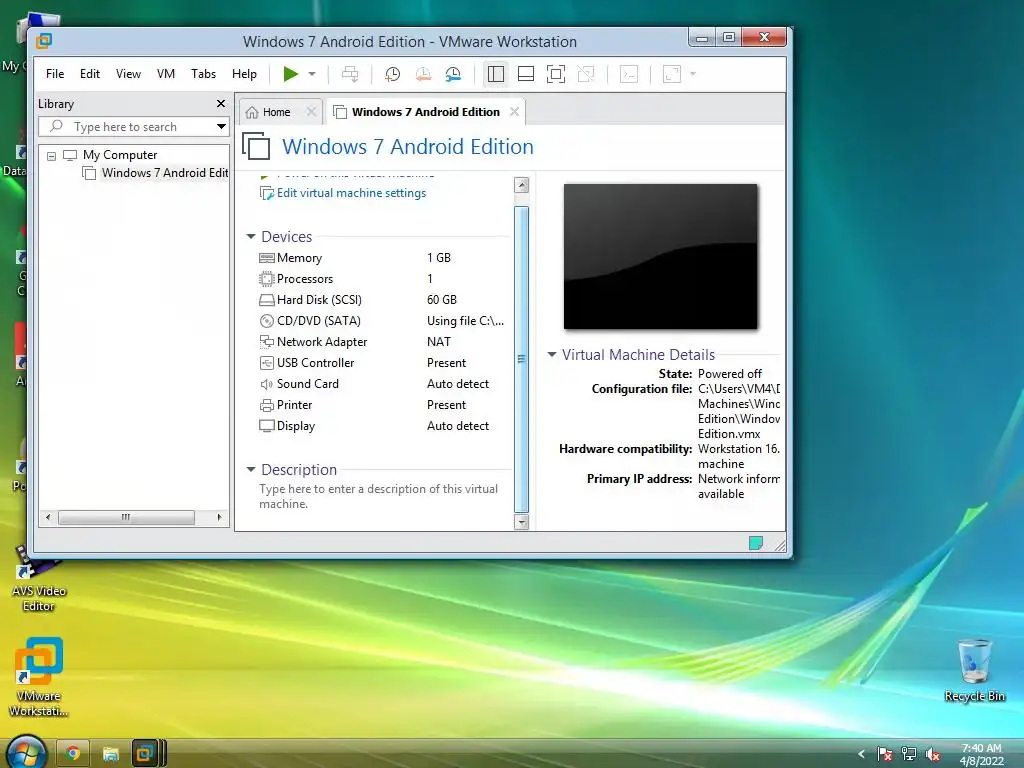The image size is (1024, 768).
Task: Close the Windows 7 Android Edition tab
Action: pos(515,112)
